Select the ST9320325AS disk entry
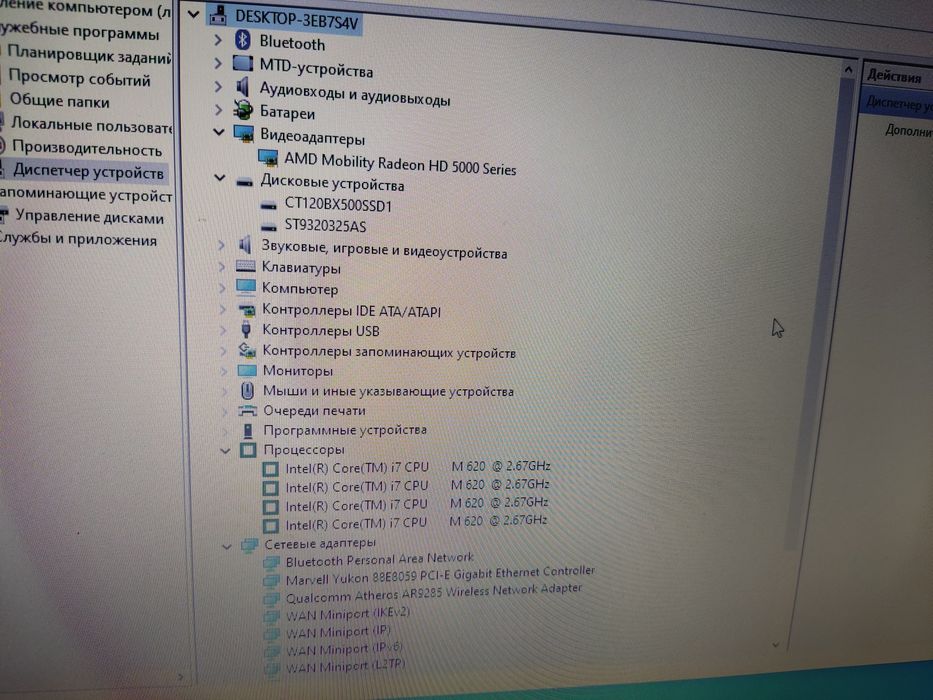The width and height of the screenshot is (933, 700). [325, 226]
